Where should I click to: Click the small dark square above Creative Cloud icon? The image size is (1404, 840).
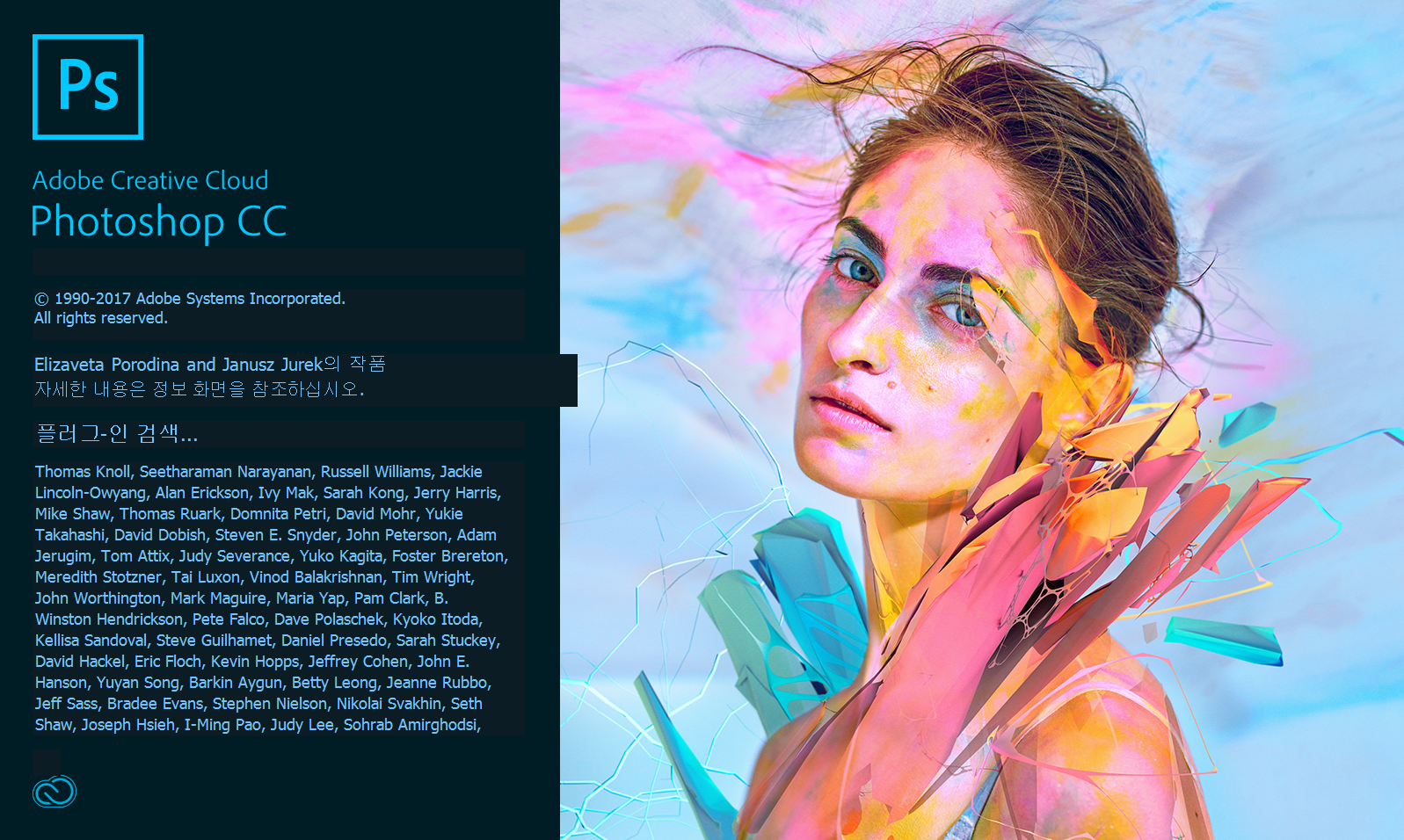pyautogui.click(x=47, y=760)
